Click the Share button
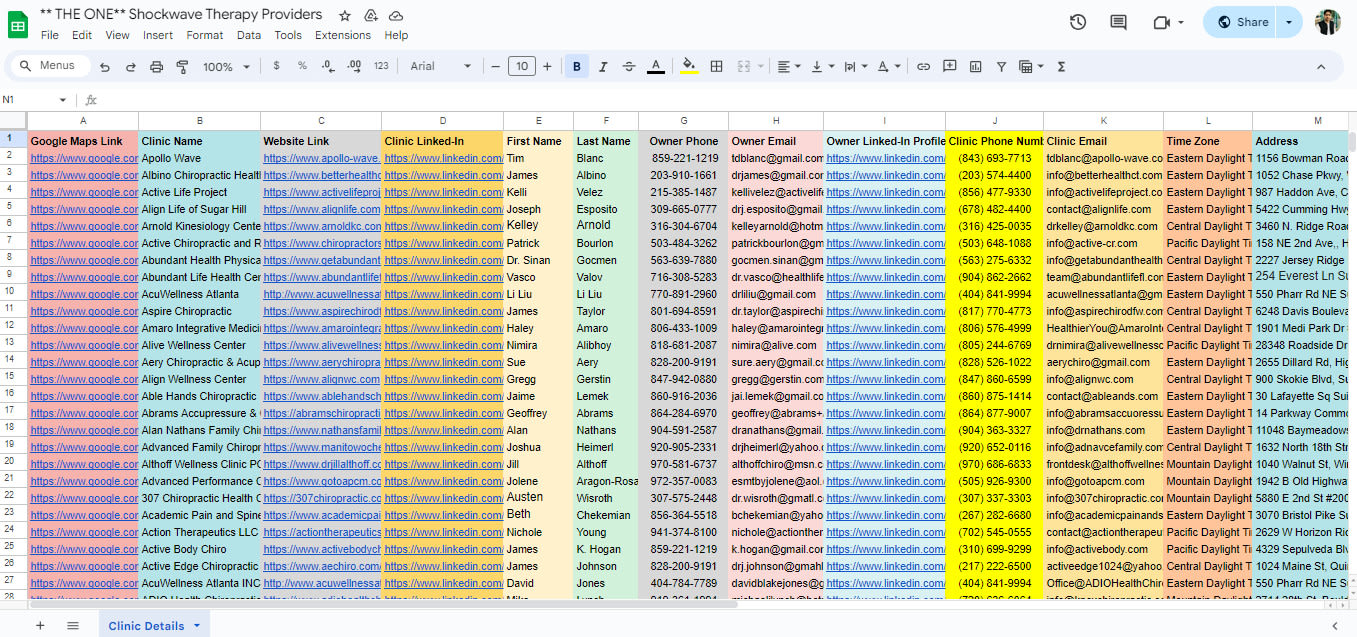Screen dimensions: 1357x637 click(1242, 22)
